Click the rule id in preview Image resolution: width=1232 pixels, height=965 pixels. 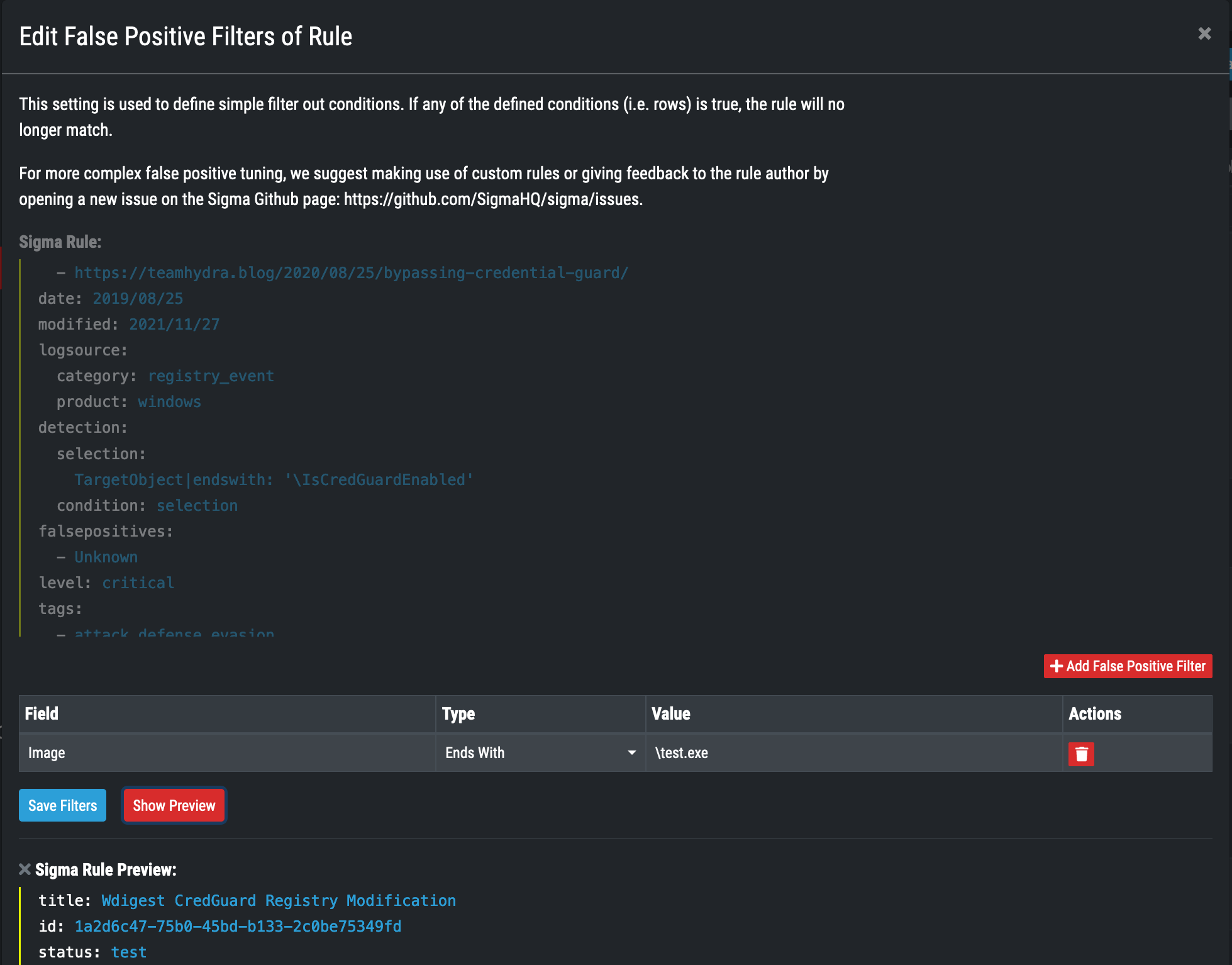(238, 927)
